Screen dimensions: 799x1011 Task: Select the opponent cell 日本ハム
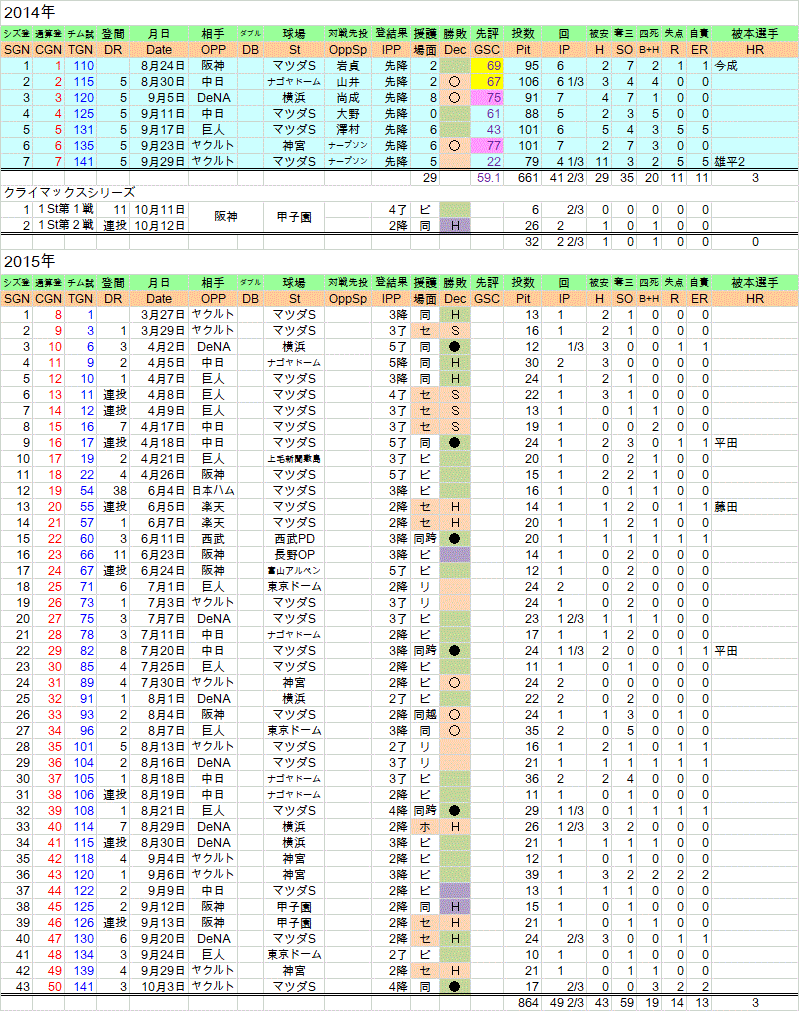[x=213, y=491]
